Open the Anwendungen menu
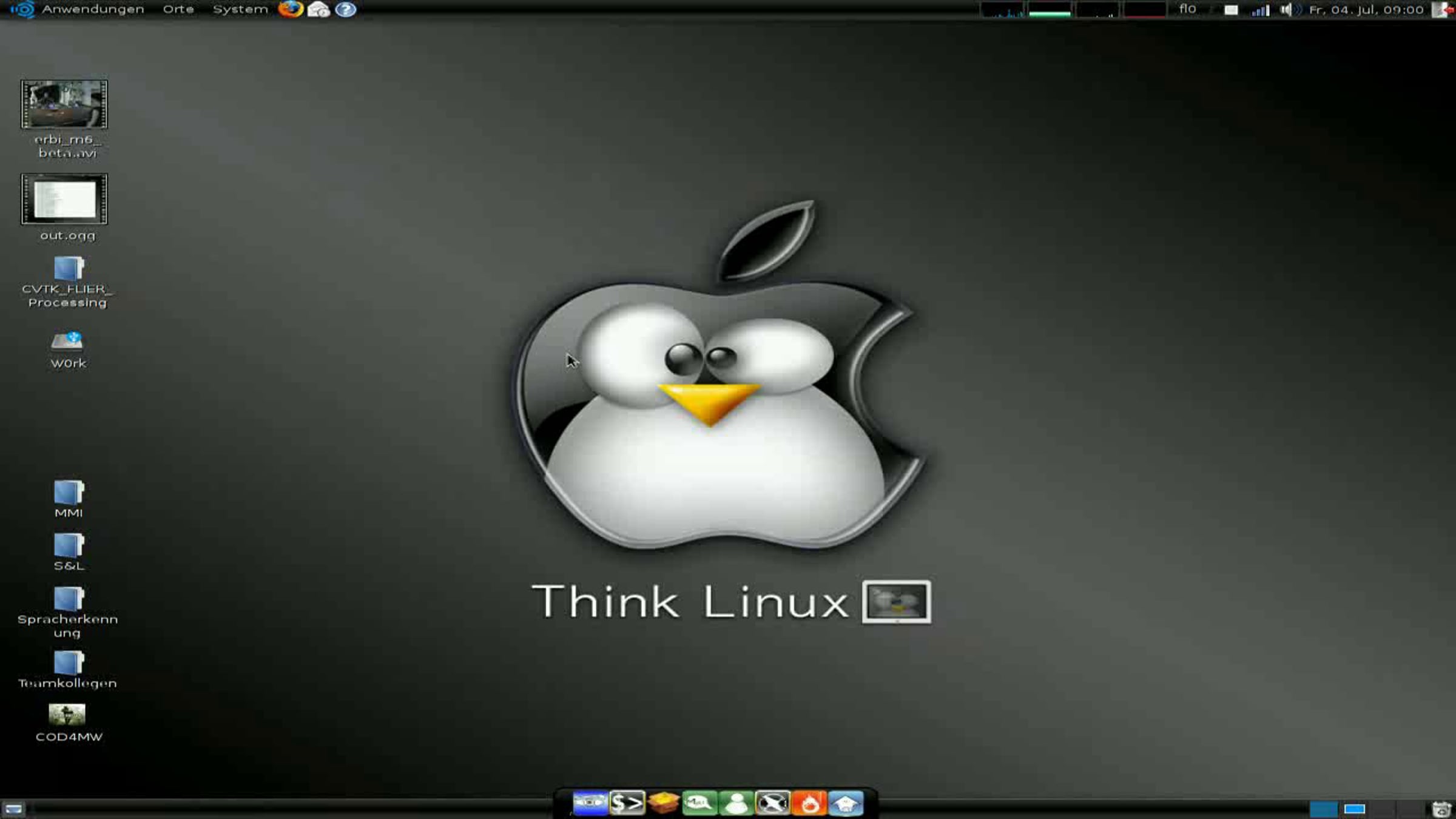Image resolution: width=1456 pixels, height=819 pixels. click(92, 9)
